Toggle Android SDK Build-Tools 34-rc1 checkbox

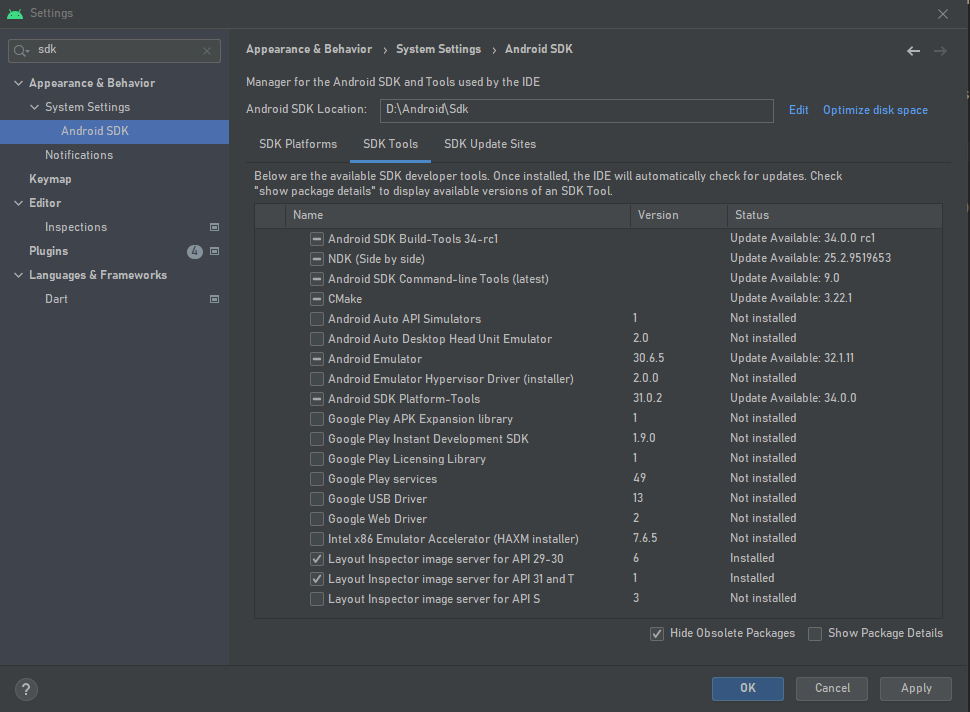[317, 239]
